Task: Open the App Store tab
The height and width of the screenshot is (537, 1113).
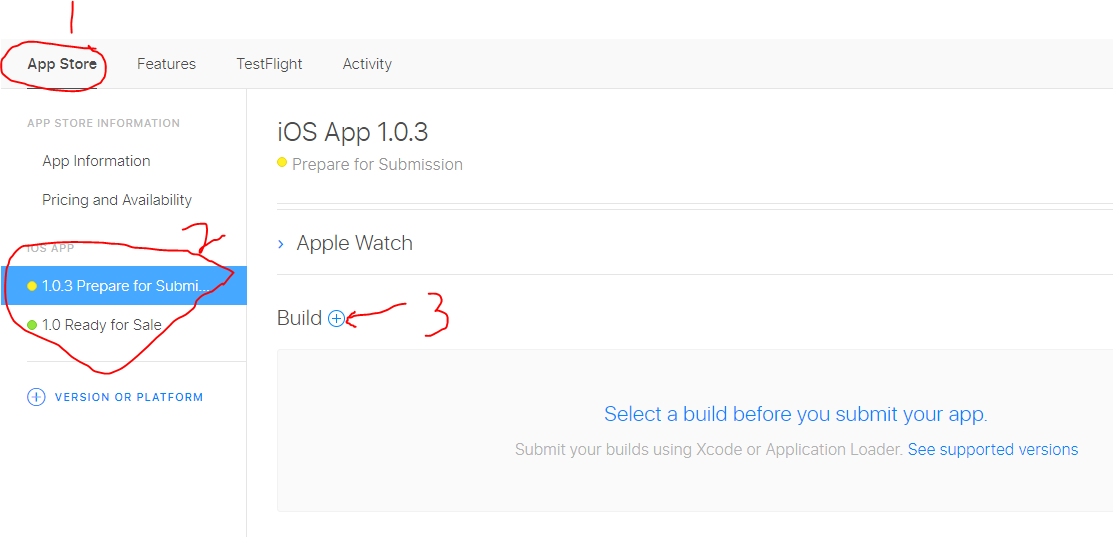Action: 62,64
